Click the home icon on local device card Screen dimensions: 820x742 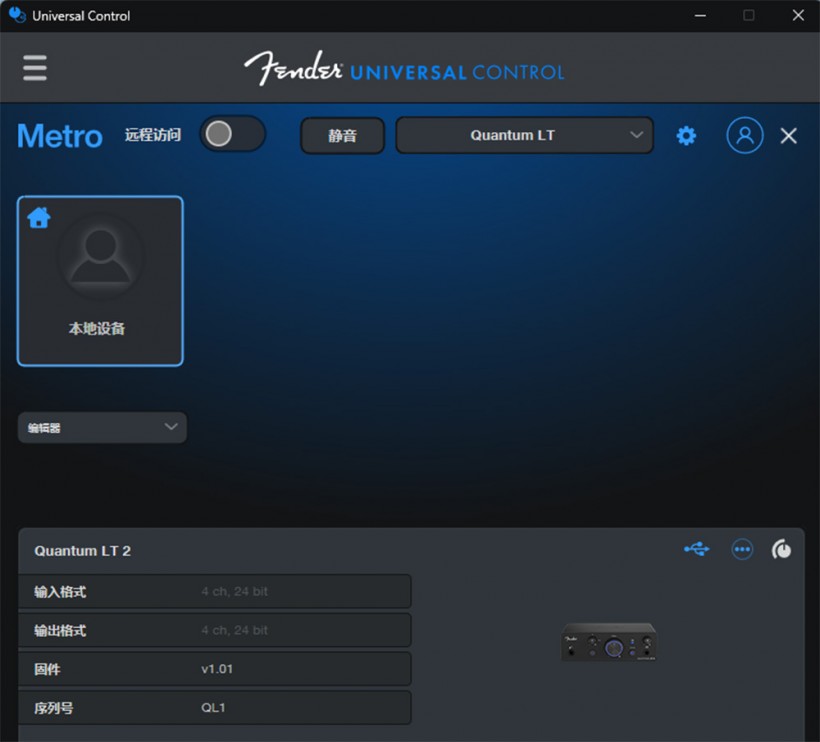pyautogui.click(x=39, y=217)
